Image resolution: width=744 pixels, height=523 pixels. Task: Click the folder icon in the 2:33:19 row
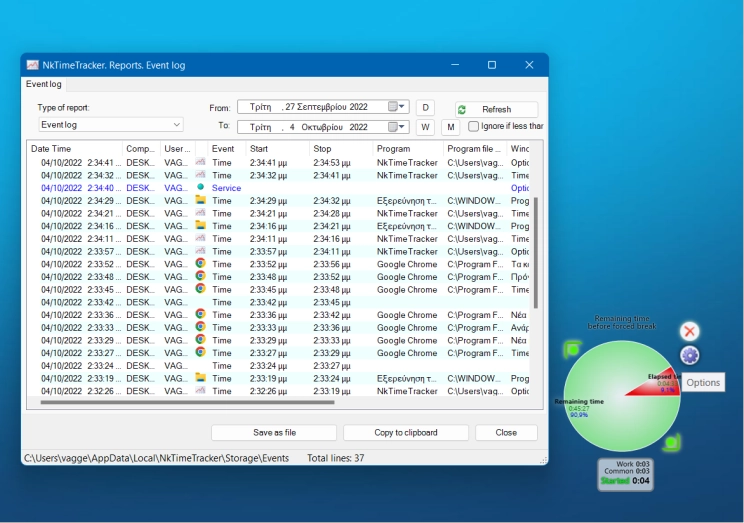coord(201,378)
